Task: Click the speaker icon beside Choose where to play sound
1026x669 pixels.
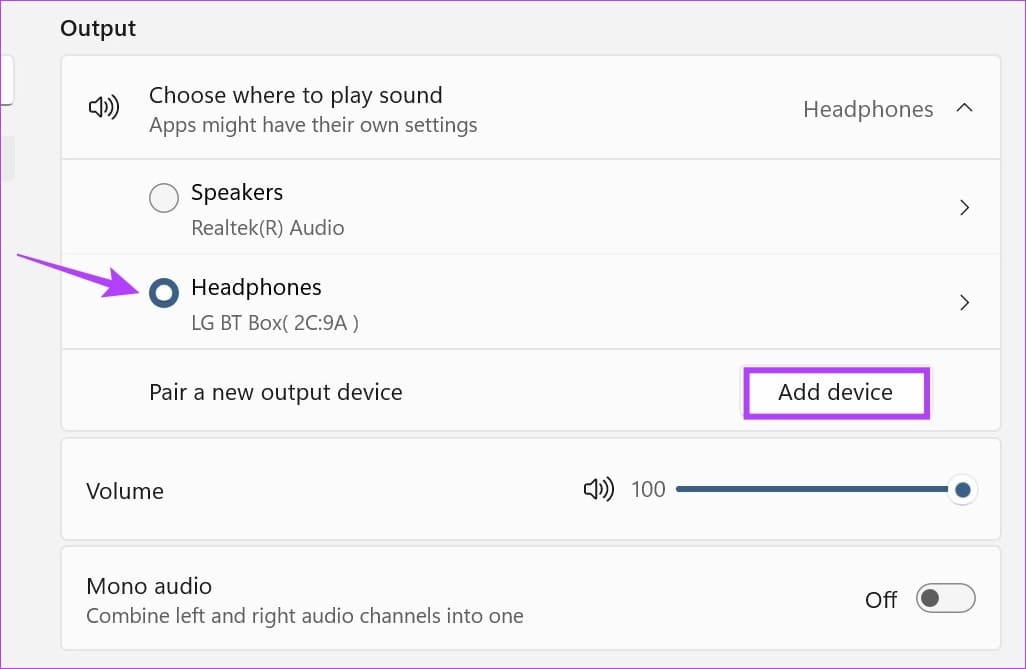Action: (x=104, y=108)
